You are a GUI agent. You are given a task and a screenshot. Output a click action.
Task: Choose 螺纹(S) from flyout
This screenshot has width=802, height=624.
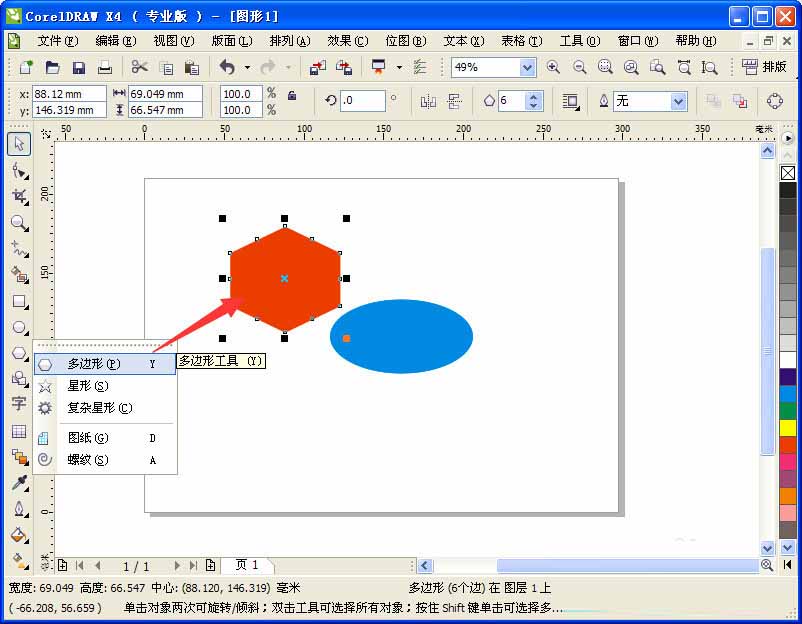click(x=105, y=460)
